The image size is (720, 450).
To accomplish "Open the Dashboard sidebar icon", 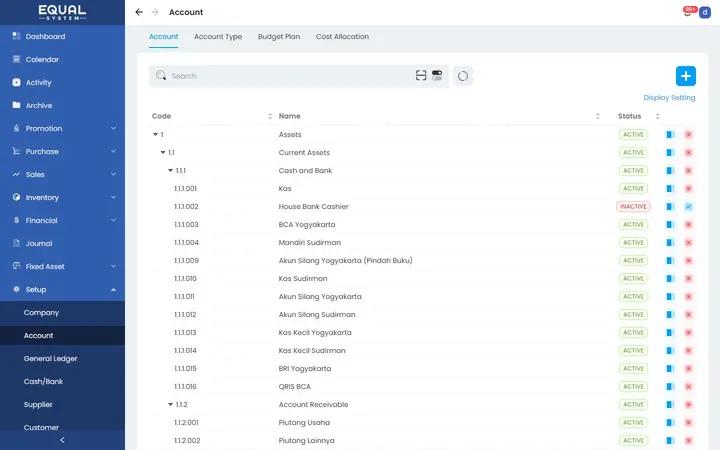I will click(x=17, y=36).
